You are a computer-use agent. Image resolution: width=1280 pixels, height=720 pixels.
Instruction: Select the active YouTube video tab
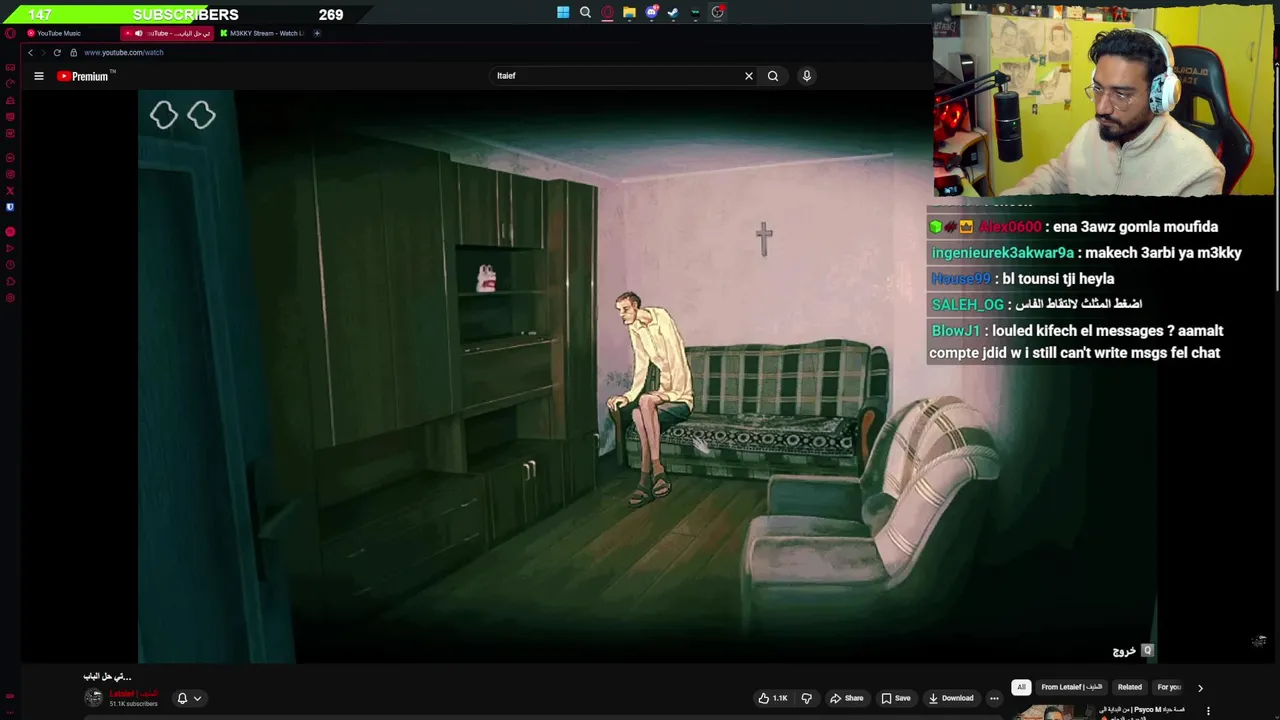coord(168,33)
